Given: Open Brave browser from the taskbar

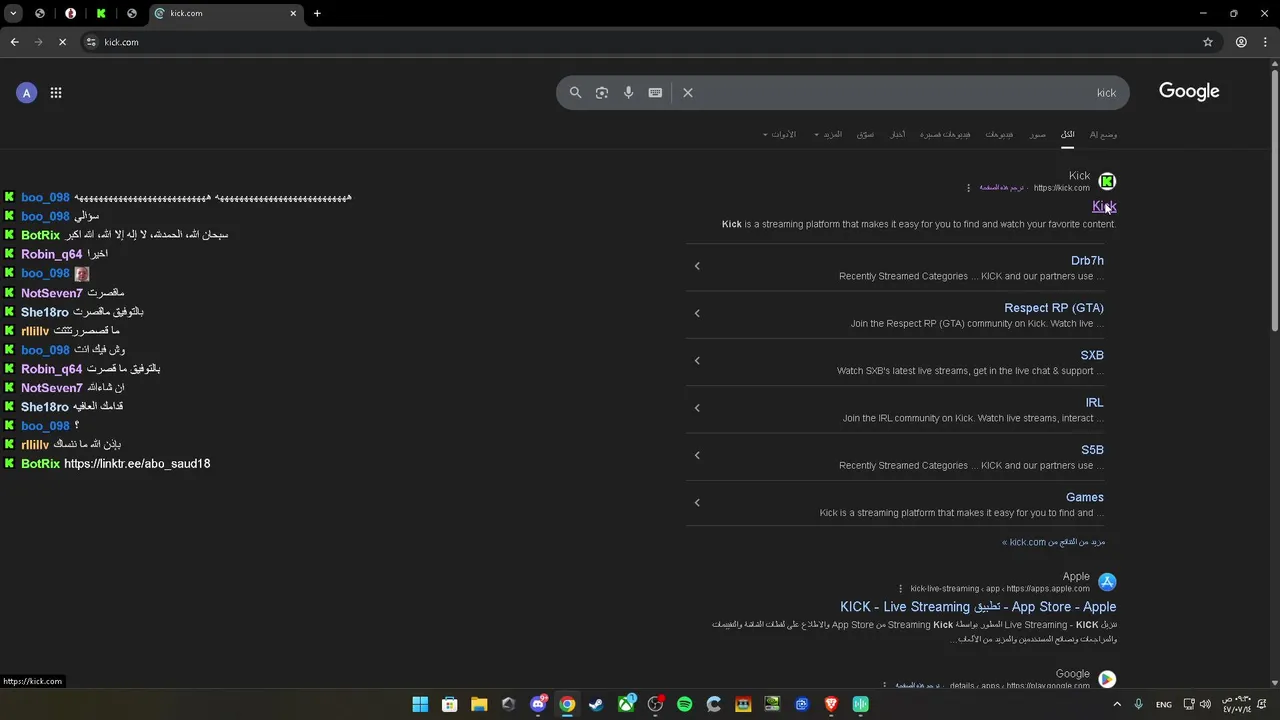Looking at the screenshot, I should pyautogui.click(x=831, y=704).
